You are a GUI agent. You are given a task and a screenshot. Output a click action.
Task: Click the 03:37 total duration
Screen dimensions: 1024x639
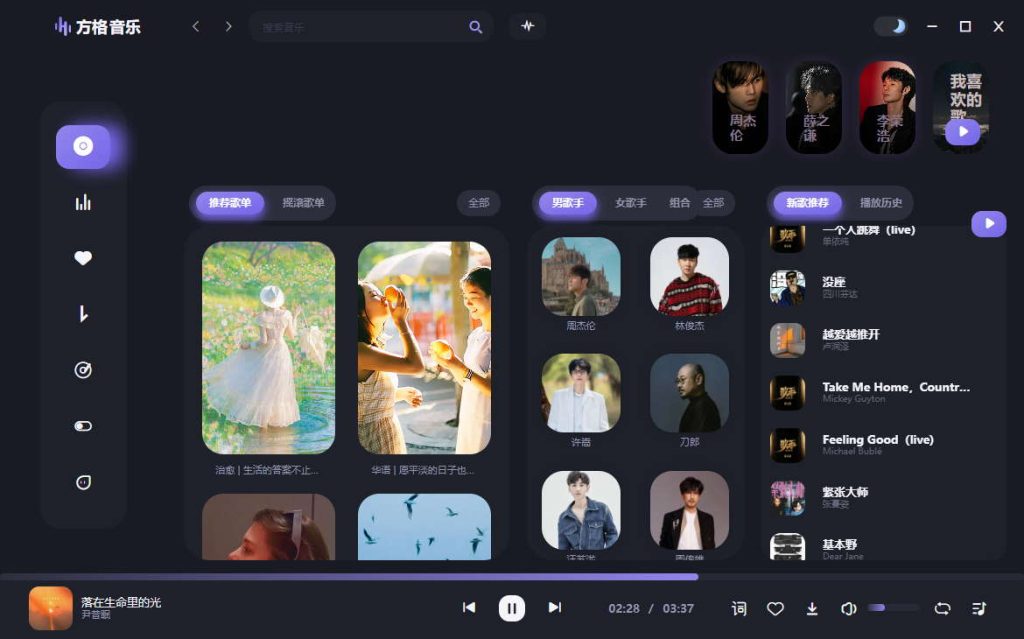point(678,608)
